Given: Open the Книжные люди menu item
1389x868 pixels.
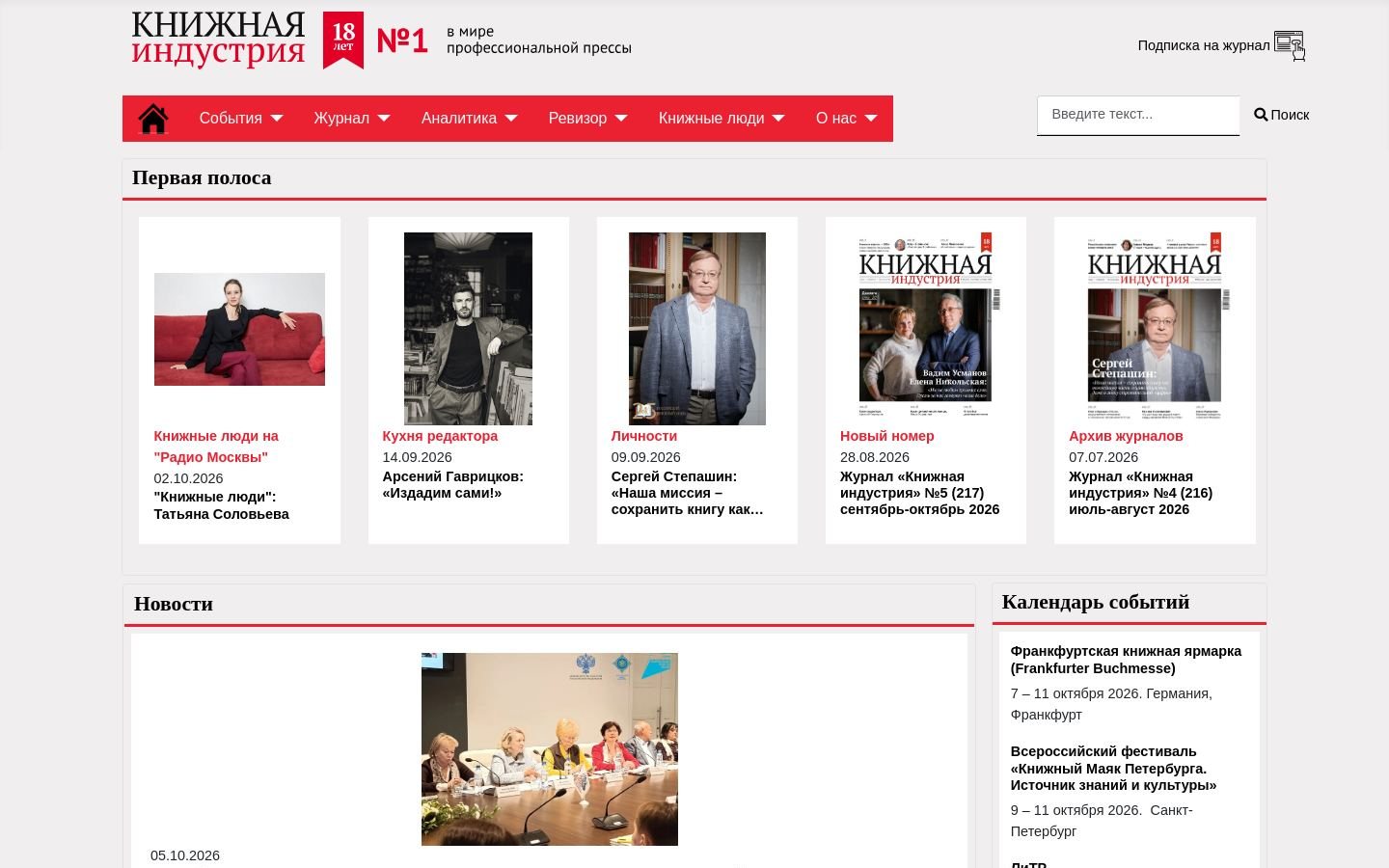Looking at the screenshot, I should (711, 119).
